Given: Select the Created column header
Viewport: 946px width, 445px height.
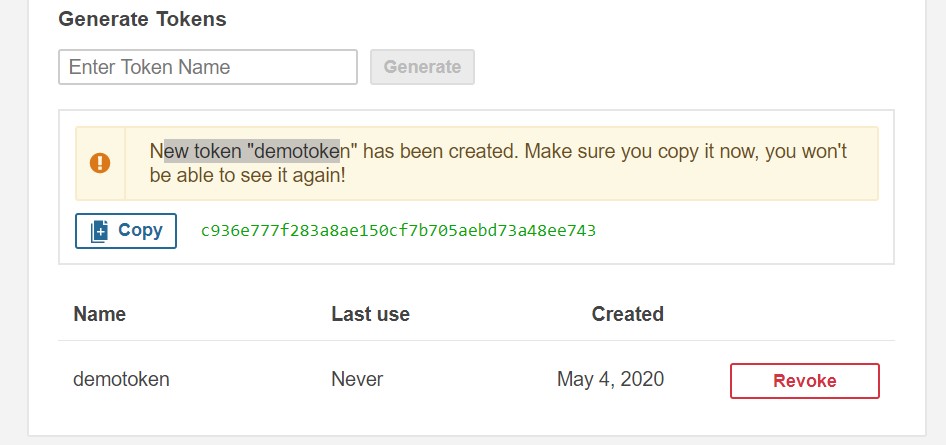Looking at the screenshot, I should click(x=627, y=314).
